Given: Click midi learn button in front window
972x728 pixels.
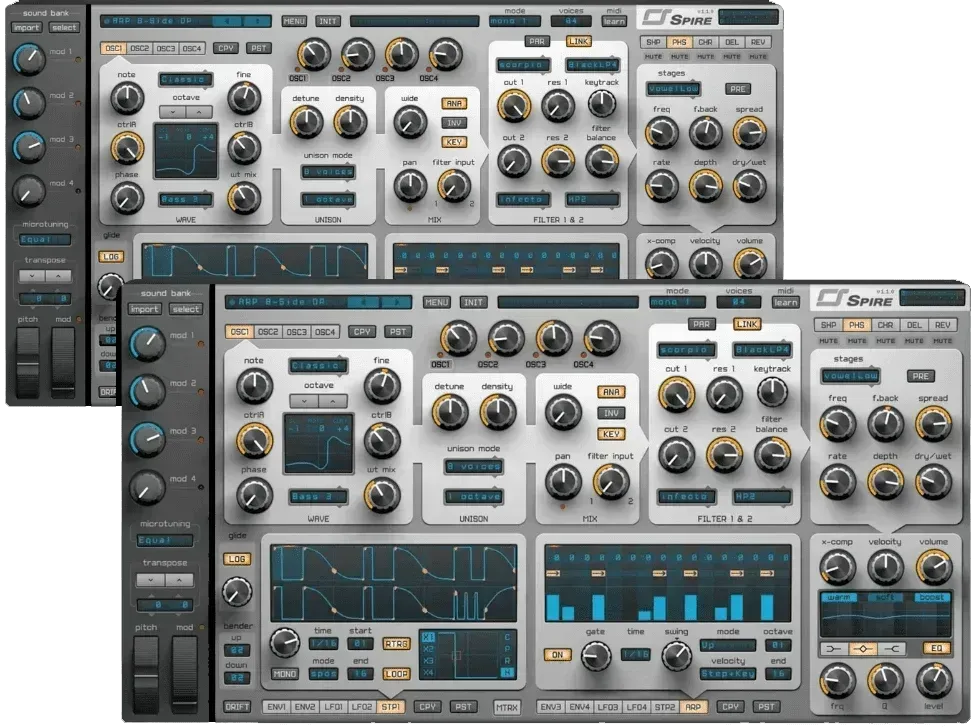Looking at the screenshot, I should 785,303.
